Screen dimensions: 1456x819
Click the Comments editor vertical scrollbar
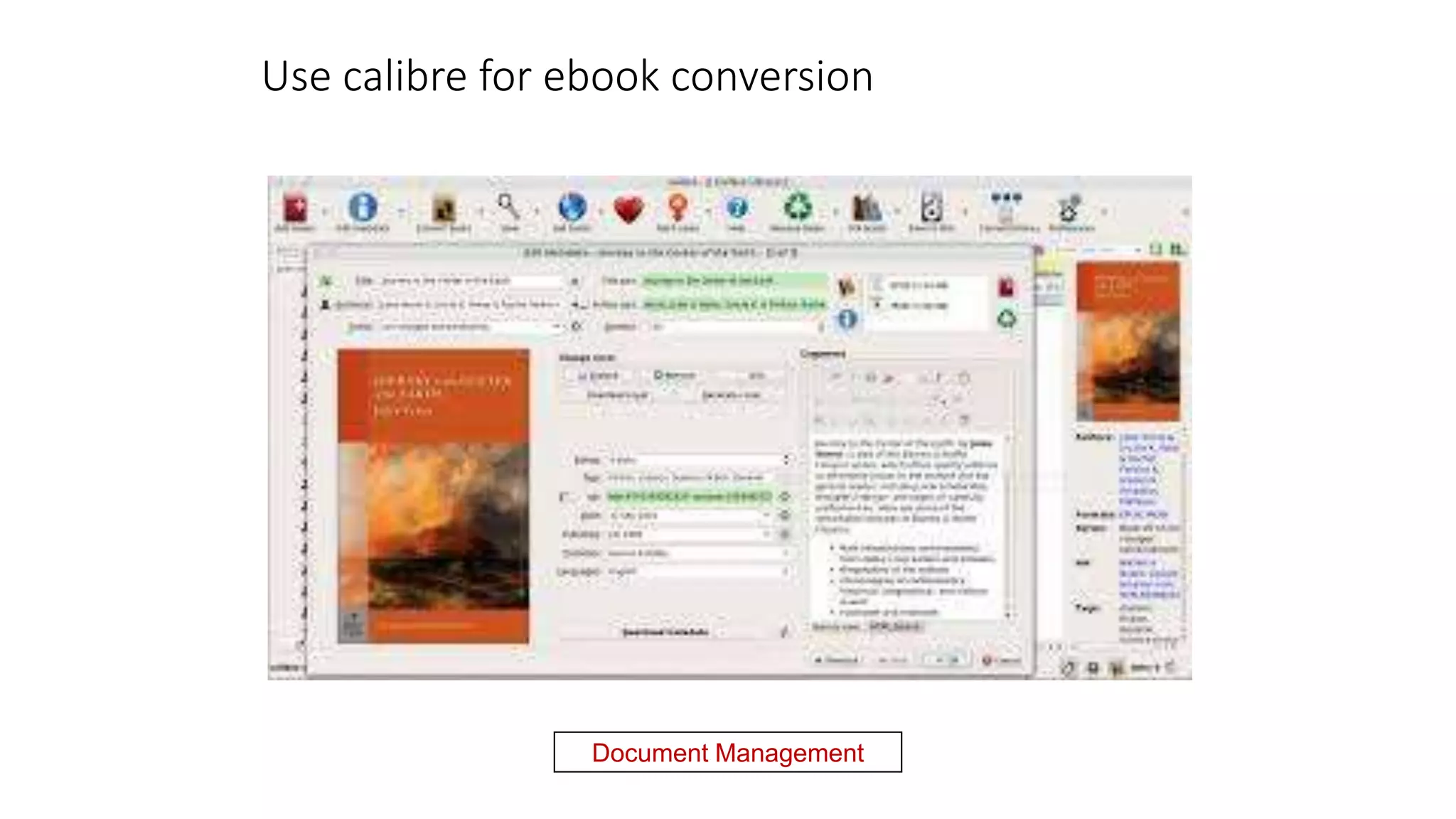(x=1008, y=526)
